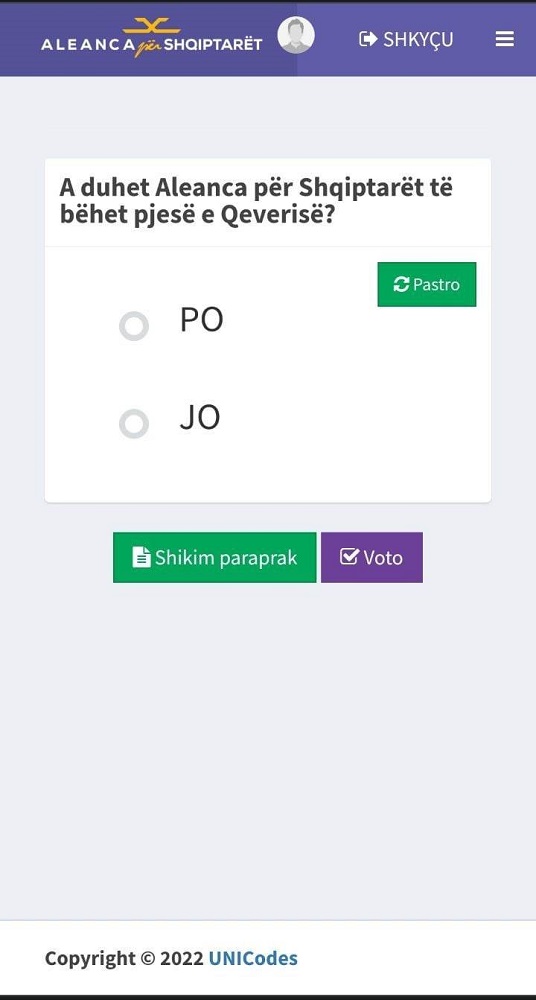Open the hamburger menu in the header
This screenshot has width=536, height=1000.
tap(504, 40)
